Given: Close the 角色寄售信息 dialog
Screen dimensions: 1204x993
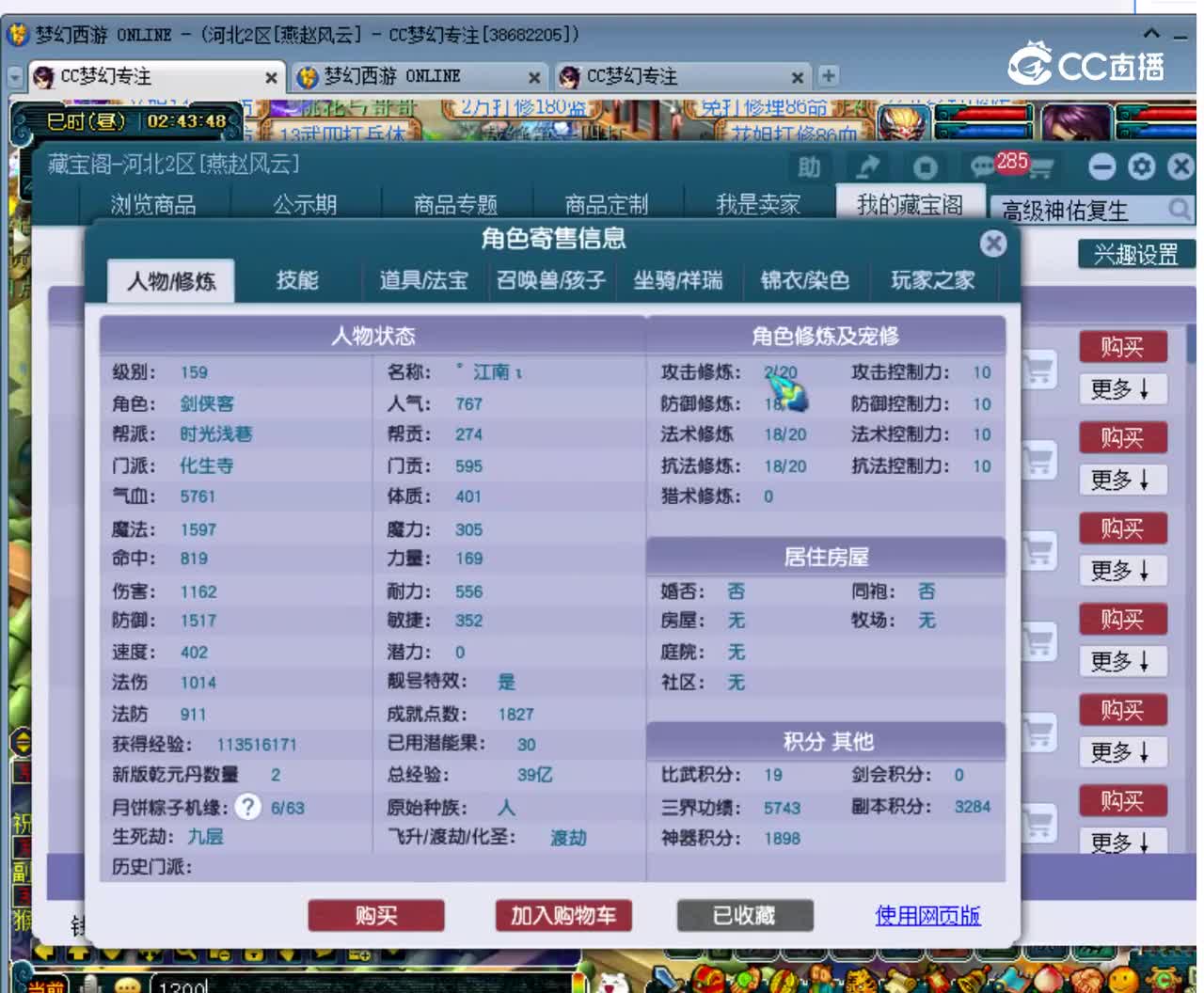Looking at the screenshot, I should (x=992, y=244).
